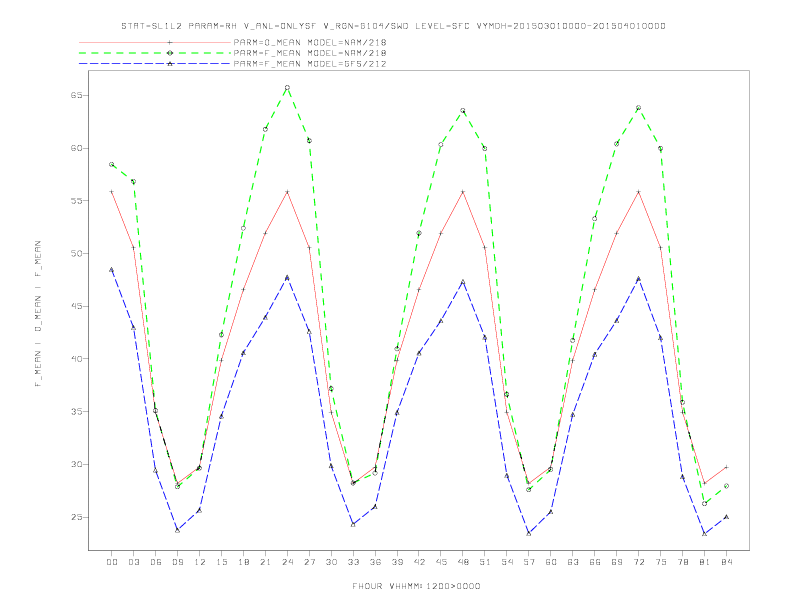Click the blue triangle data point at hour 24
This screenshot has height=612, width=792.
pyautogui.click(x=287, y=277)
